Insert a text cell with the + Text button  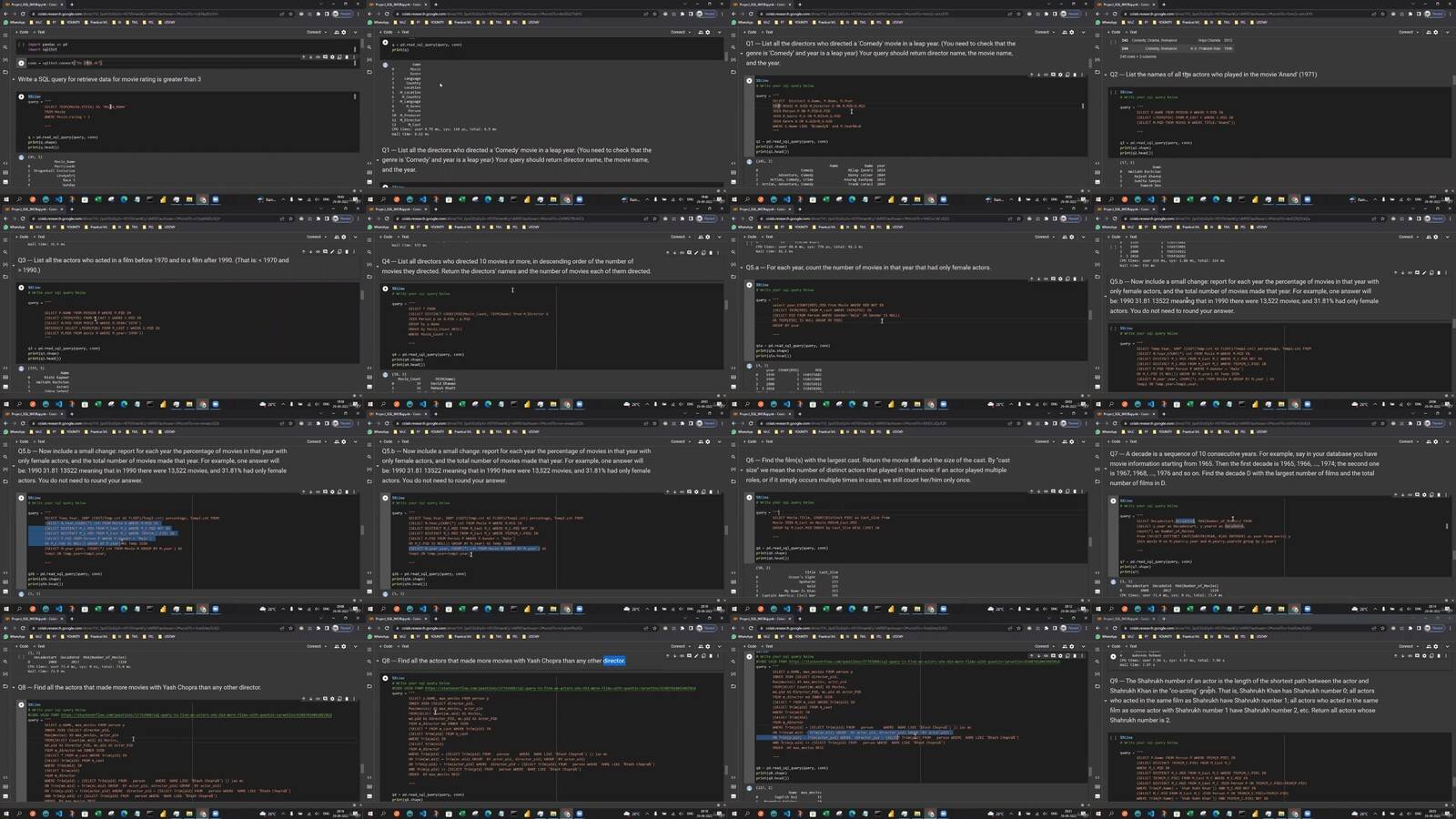38,32
